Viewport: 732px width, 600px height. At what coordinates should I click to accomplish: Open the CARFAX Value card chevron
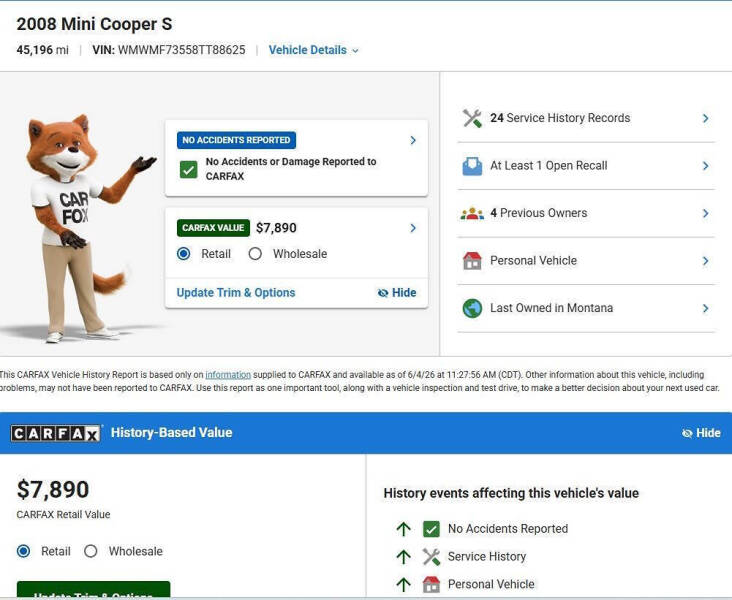tap(413, 228)
